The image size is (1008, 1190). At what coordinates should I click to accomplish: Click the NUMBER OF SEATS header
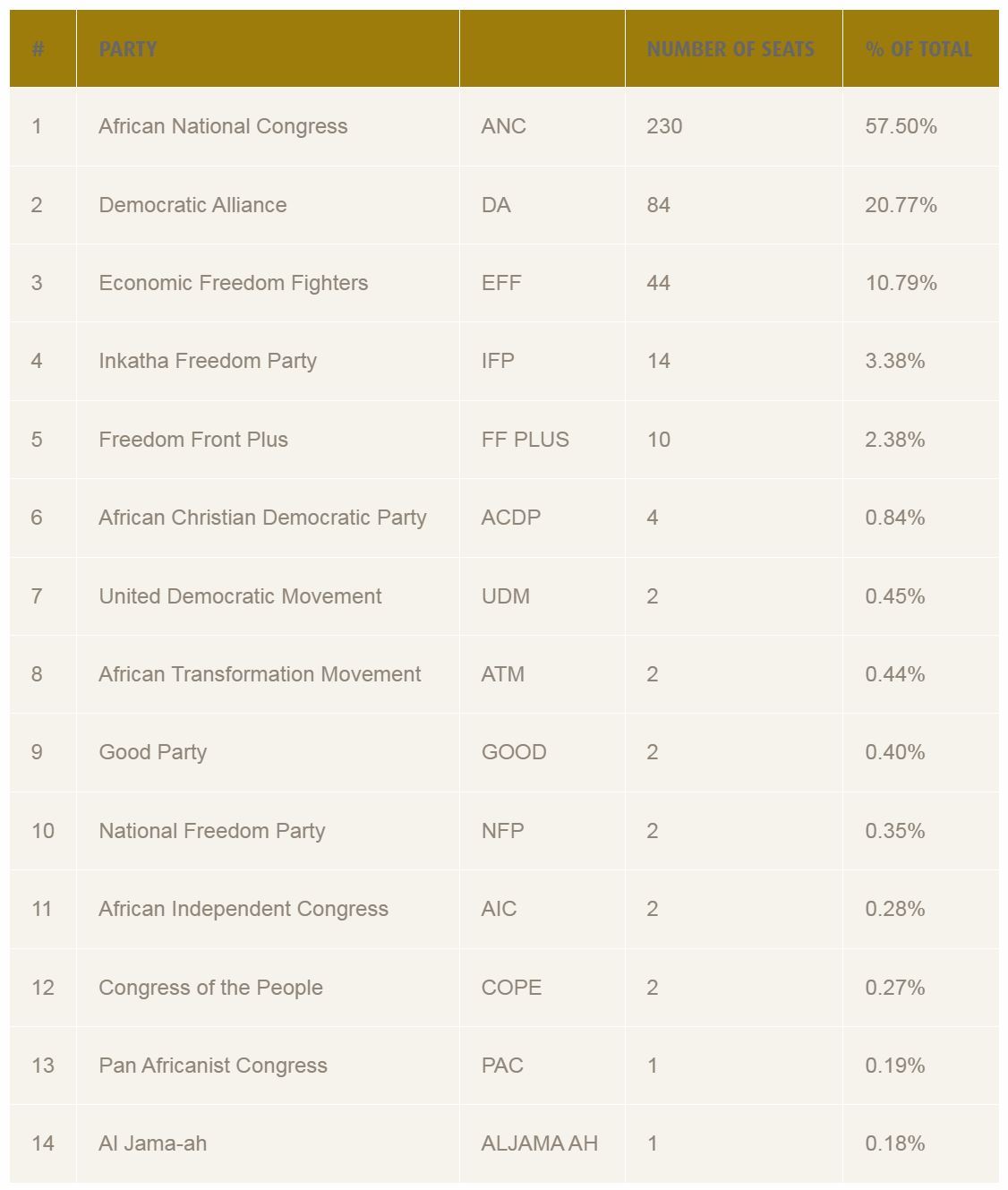730,49
